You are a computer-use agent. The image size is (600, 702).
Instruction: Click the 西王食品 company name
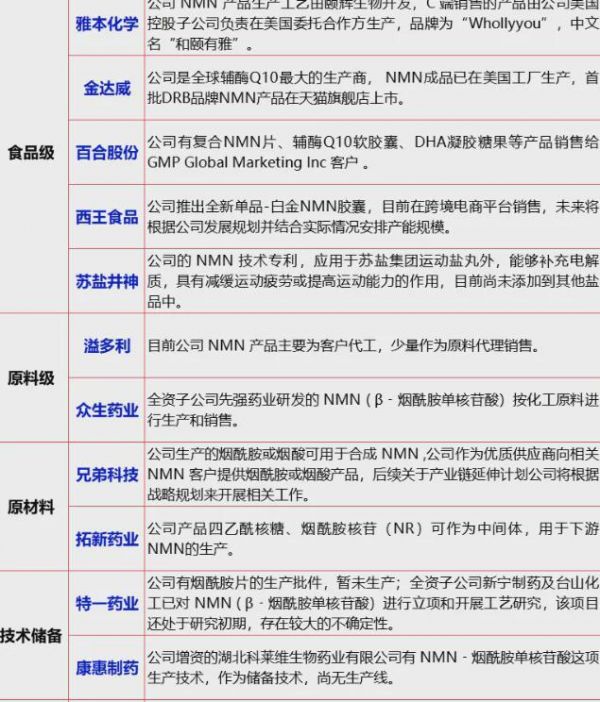point(107,217)
